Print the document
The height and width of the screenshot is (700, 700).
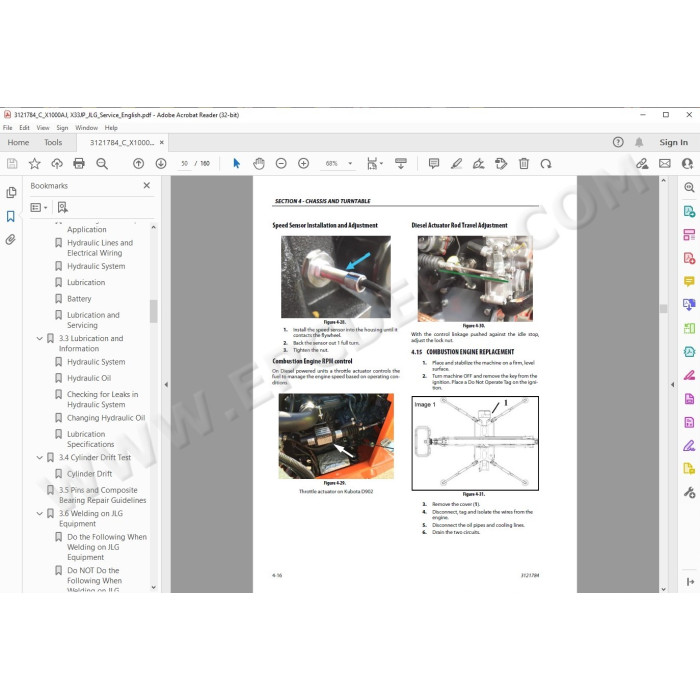click(79, 164)
